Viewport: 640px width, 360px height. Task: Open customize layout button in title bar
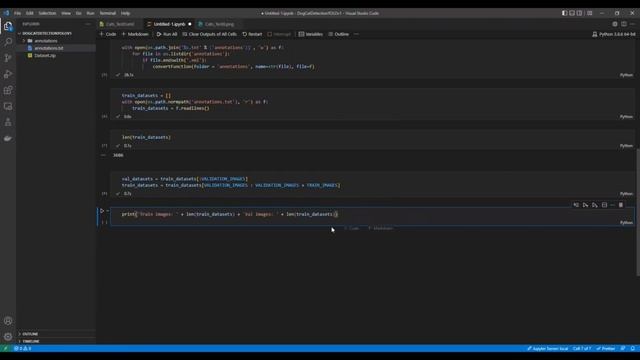click(589, 13)
